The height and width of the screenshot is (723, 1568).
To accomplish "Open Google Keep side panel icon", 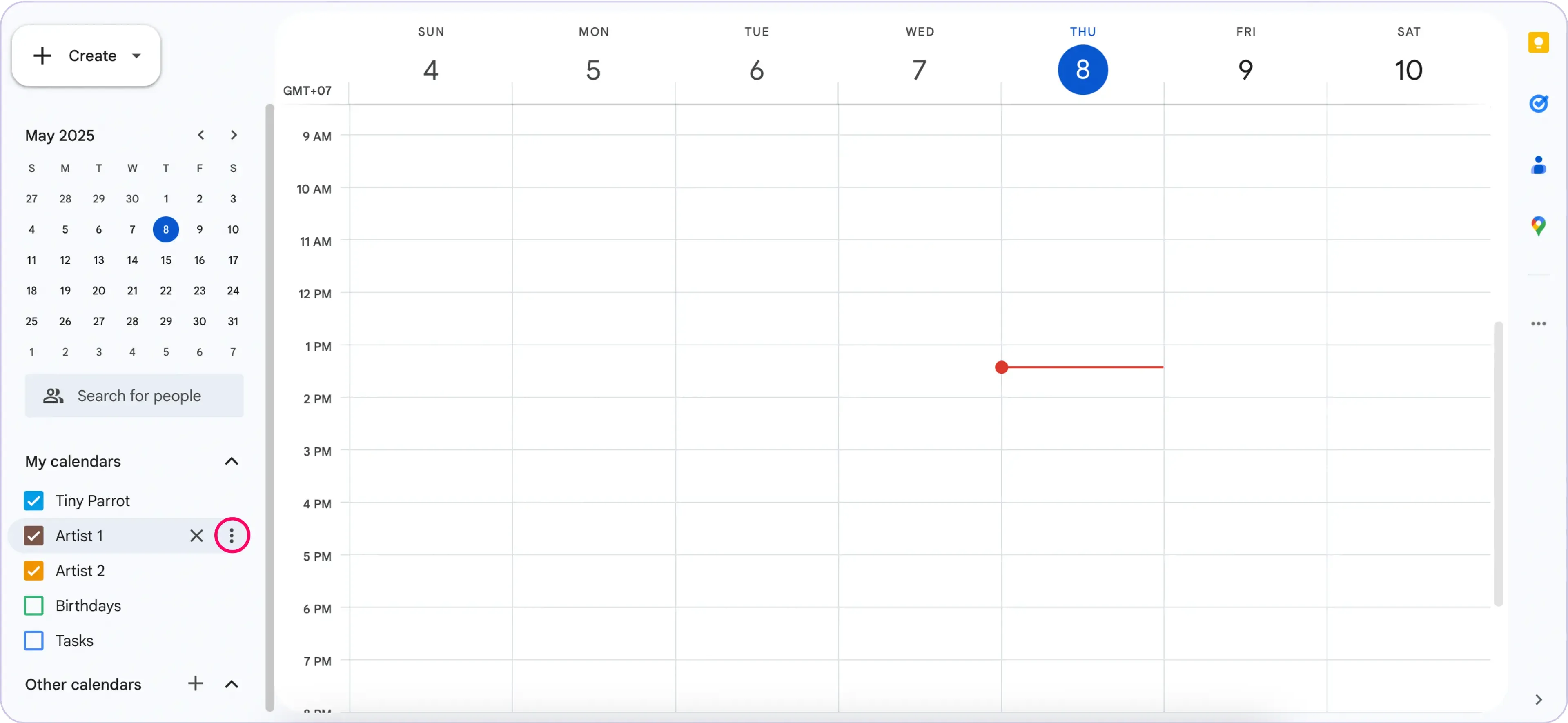I will point(1538,42).
